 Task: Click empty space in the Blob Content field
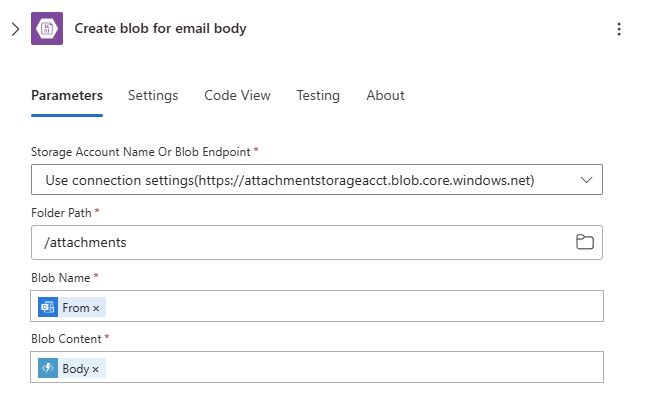[x=352, y=367]
